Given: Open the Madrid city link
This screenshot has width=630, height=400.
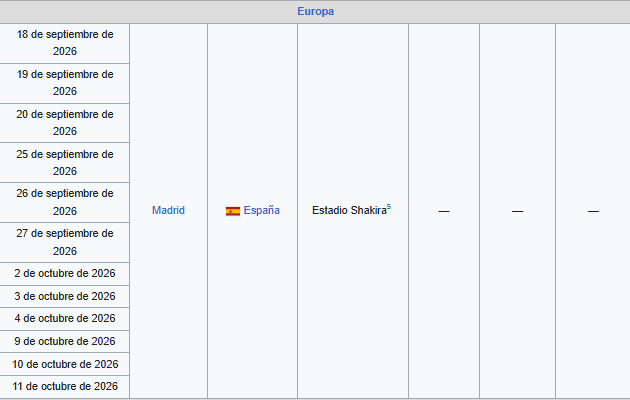Looking at the screenshot, I should (168, 210).
